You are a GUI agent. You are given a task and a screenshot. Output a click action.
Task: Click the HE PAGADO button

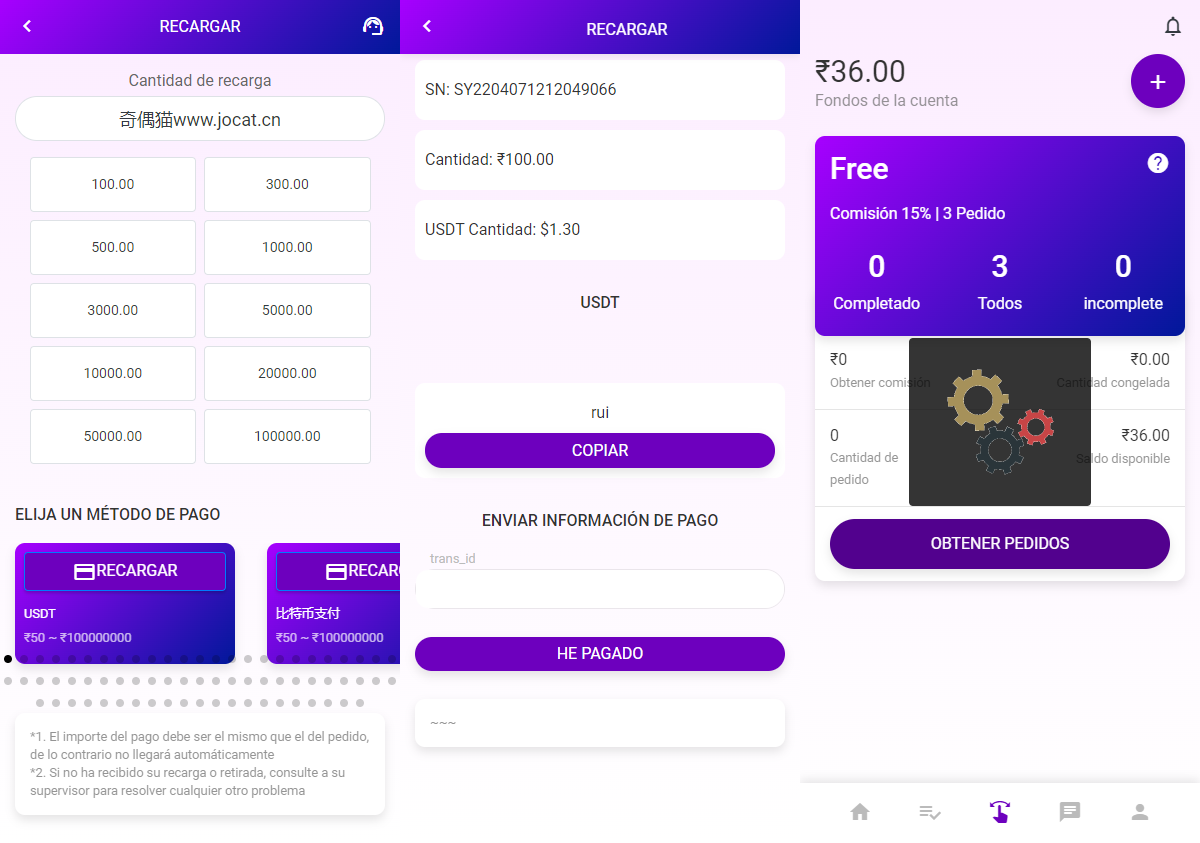(x=600, y=654)
